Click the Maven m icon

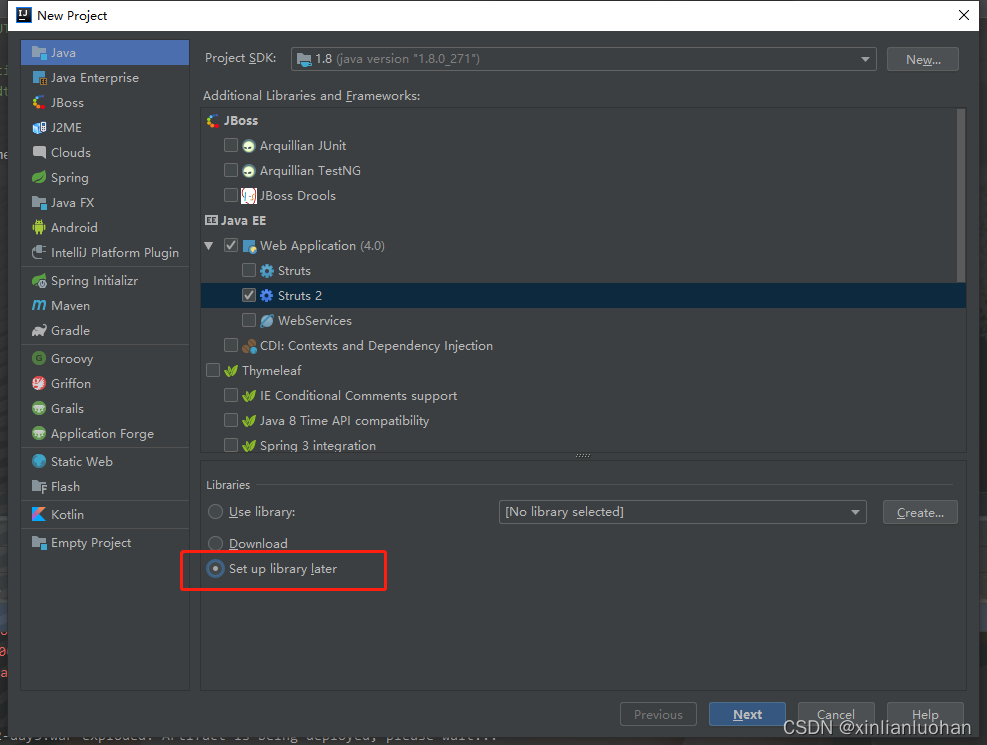(x=39, y=305)
